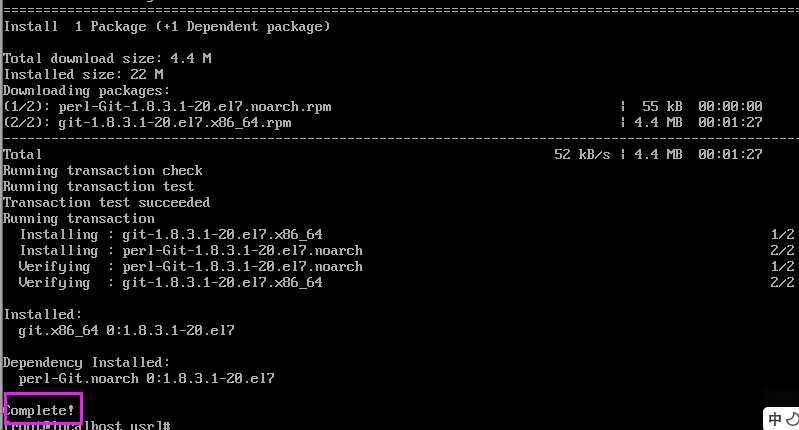Click the Running transaction check line
Screen dimensions: 799x430
pos(102,170)
